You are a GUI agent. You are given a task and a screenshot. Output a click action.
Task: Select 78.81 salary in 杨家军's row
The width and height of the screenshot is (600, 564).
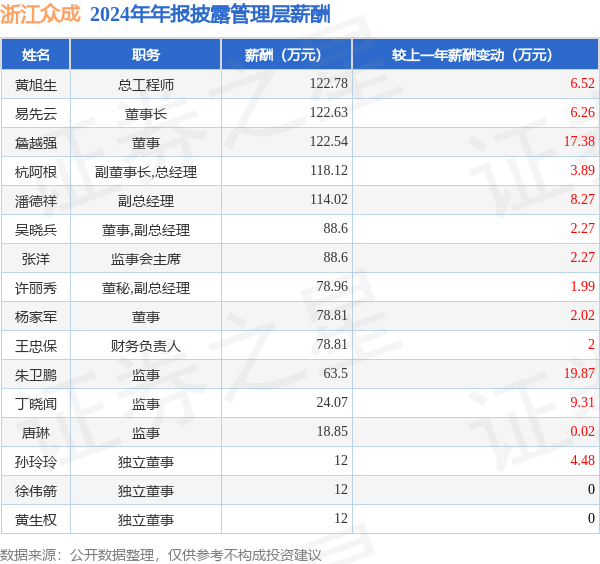click(332, 316)
